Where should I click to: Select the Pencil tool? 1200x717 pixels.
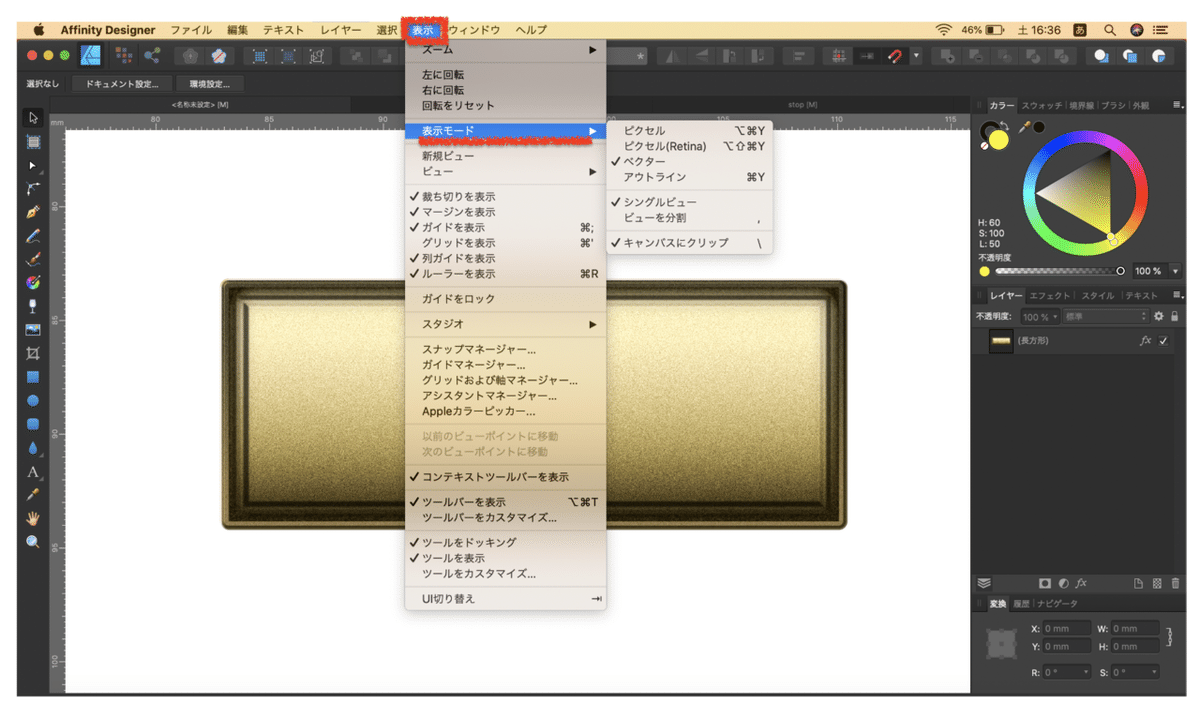(x=33, y=236)
